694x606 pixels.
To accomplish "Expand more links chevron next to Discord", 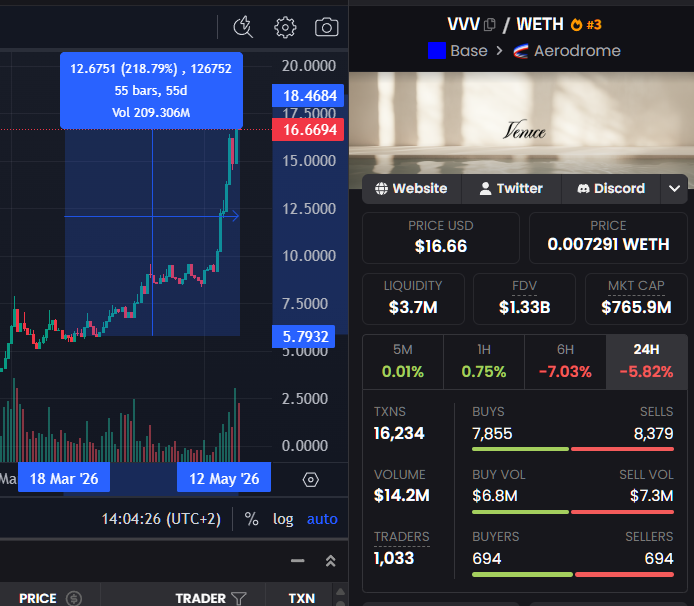I will 674,189.
